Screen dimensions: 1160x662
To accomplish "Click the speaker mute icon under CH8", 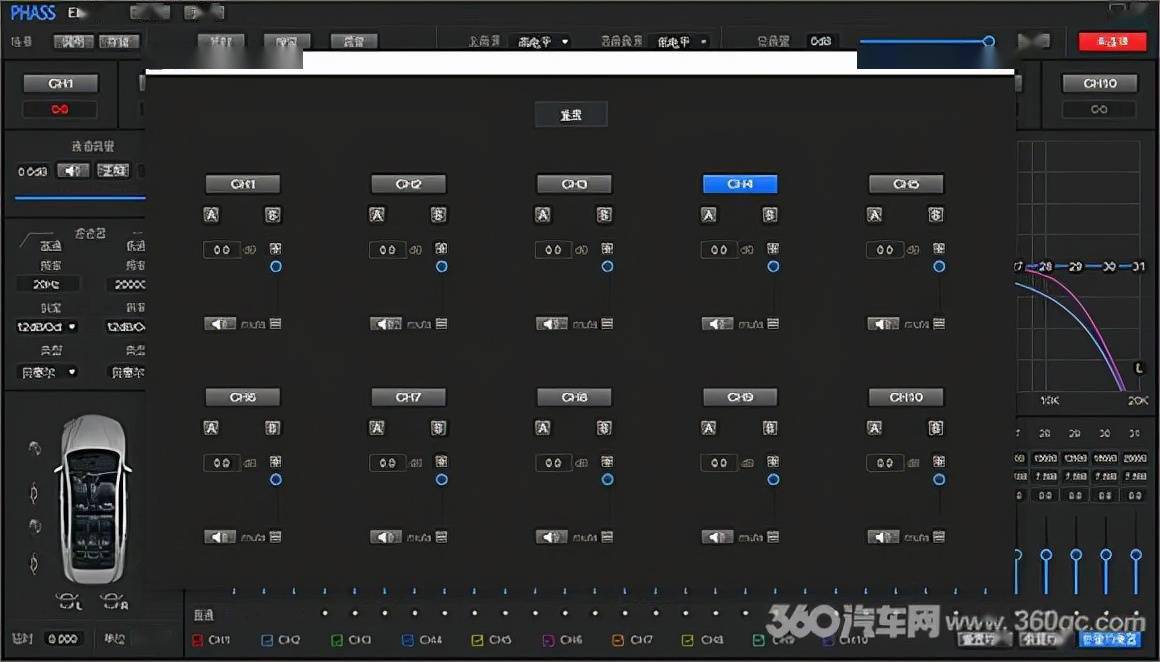I will 551,536.
